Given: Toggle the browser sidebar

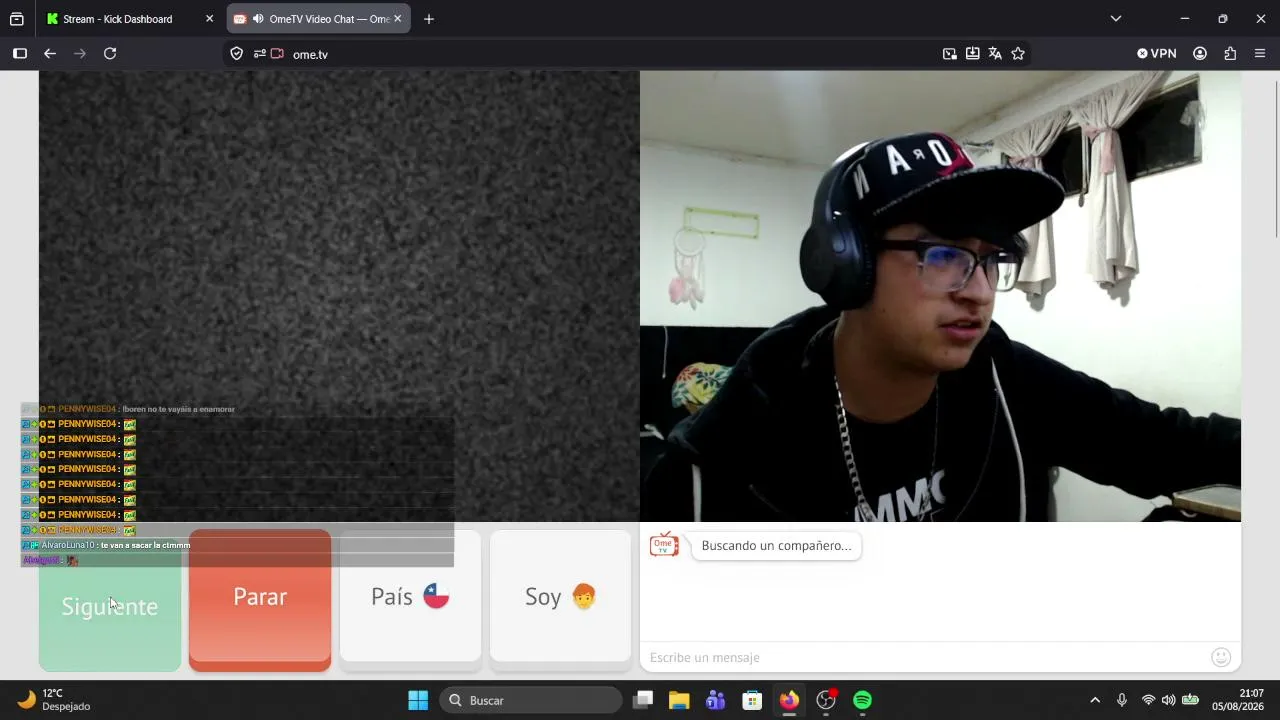Looking at the screenshot, I should click(x=19, y=54).
